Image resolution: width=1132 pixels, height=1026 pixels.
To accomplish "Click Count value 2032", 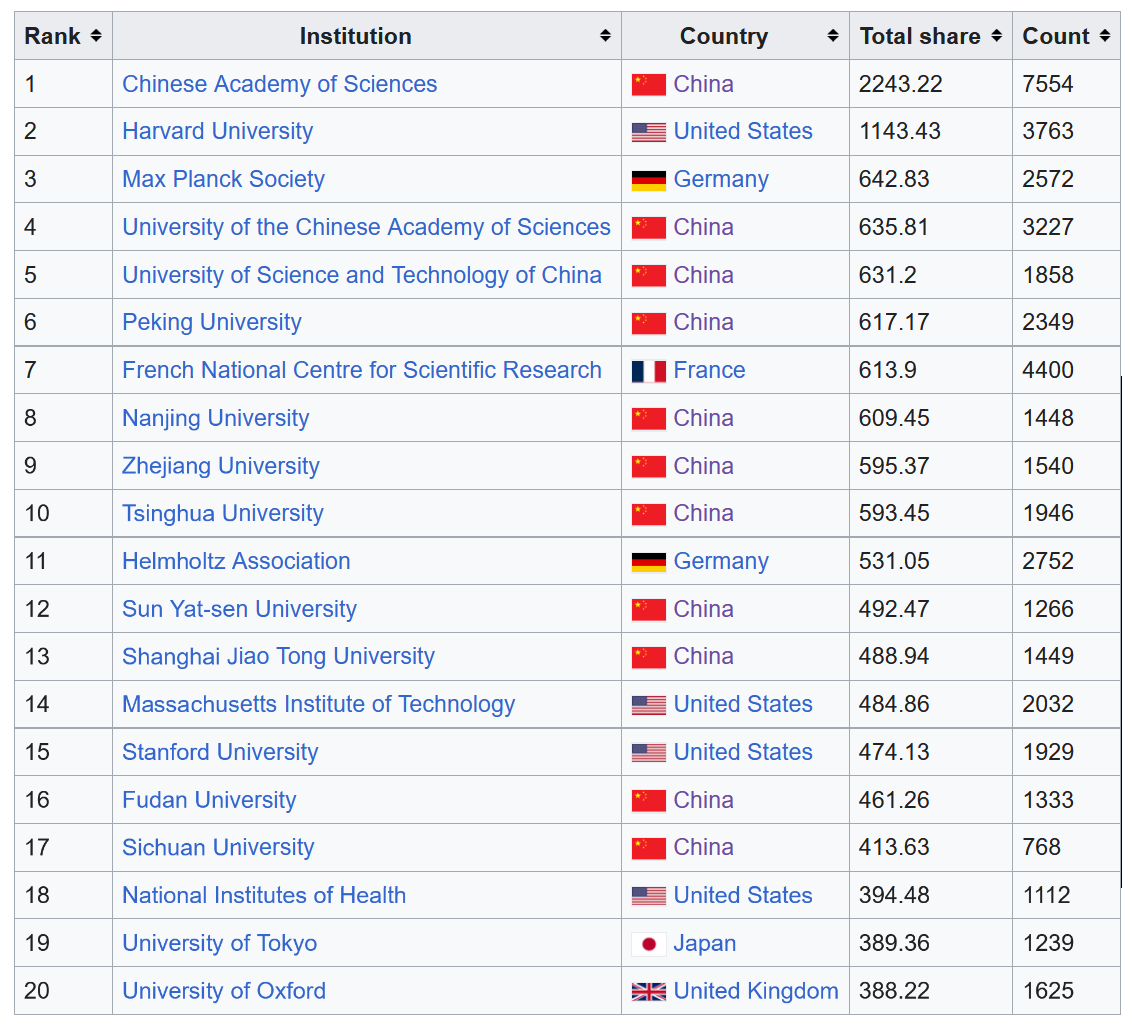I will 1048,704.
